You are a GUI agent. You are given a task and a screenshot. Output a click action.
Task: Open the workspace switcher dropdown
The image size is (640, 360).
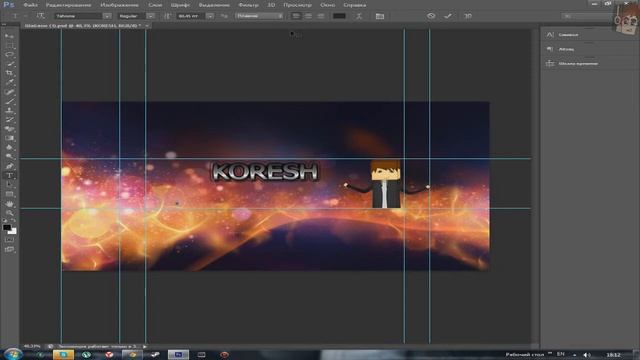point(587,16)
